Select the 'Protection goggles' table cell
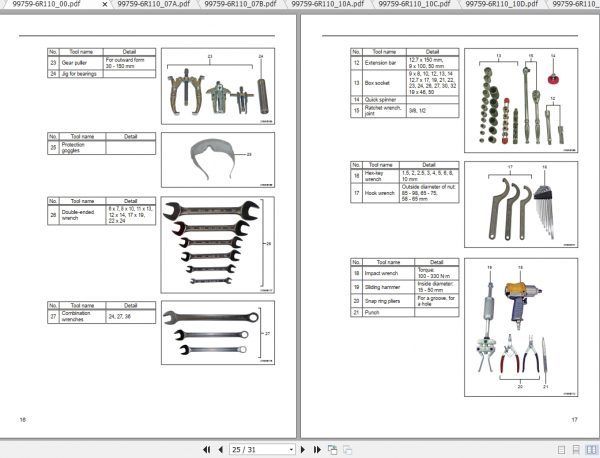This screenshot has width=600, height=458. [82, 148]
